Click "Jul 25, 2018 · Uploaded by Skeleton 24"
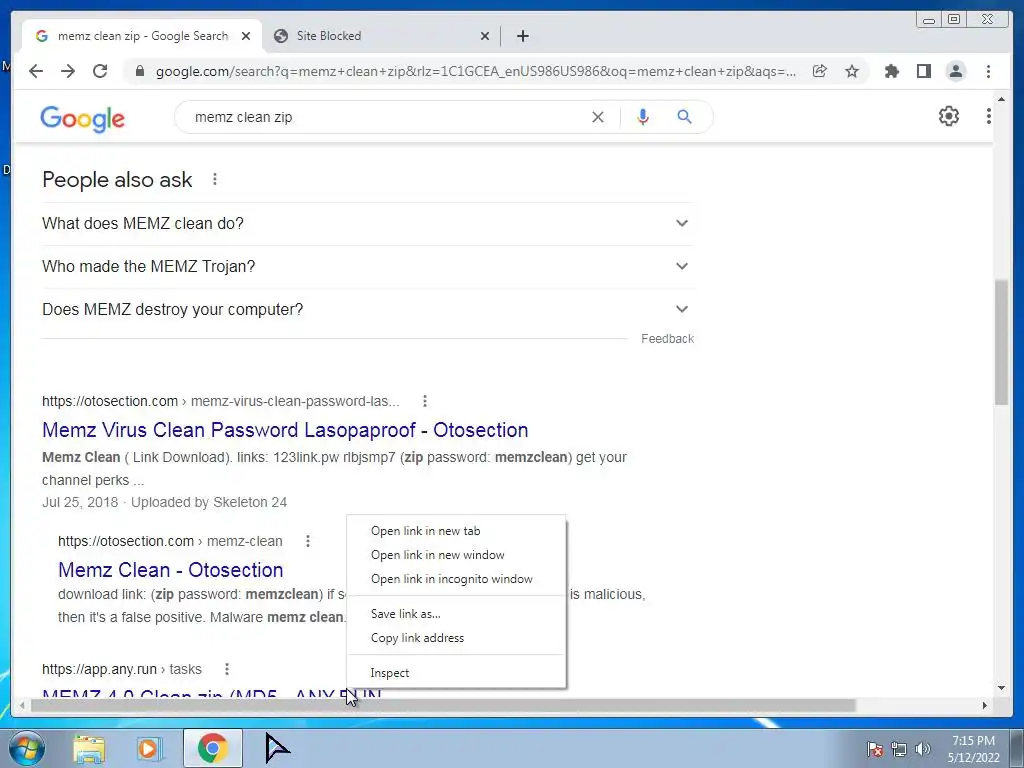The height and width of the screenshot is (768, 1024). [165, 502]
